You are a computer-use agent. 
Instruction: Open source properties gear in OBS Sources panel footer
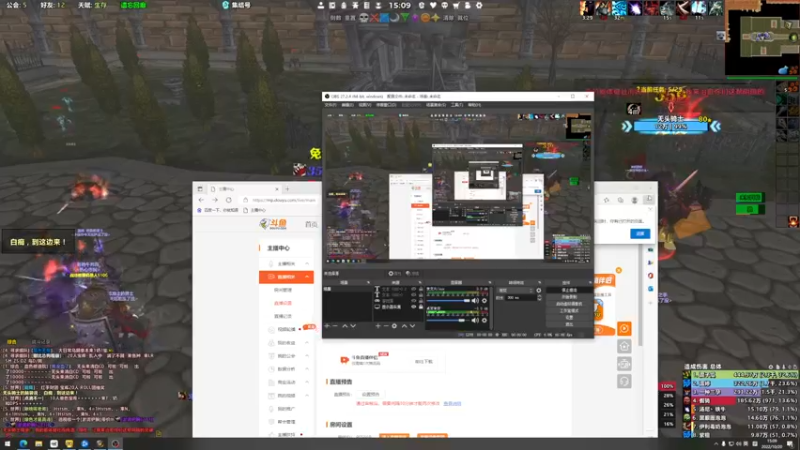point(394,326)
